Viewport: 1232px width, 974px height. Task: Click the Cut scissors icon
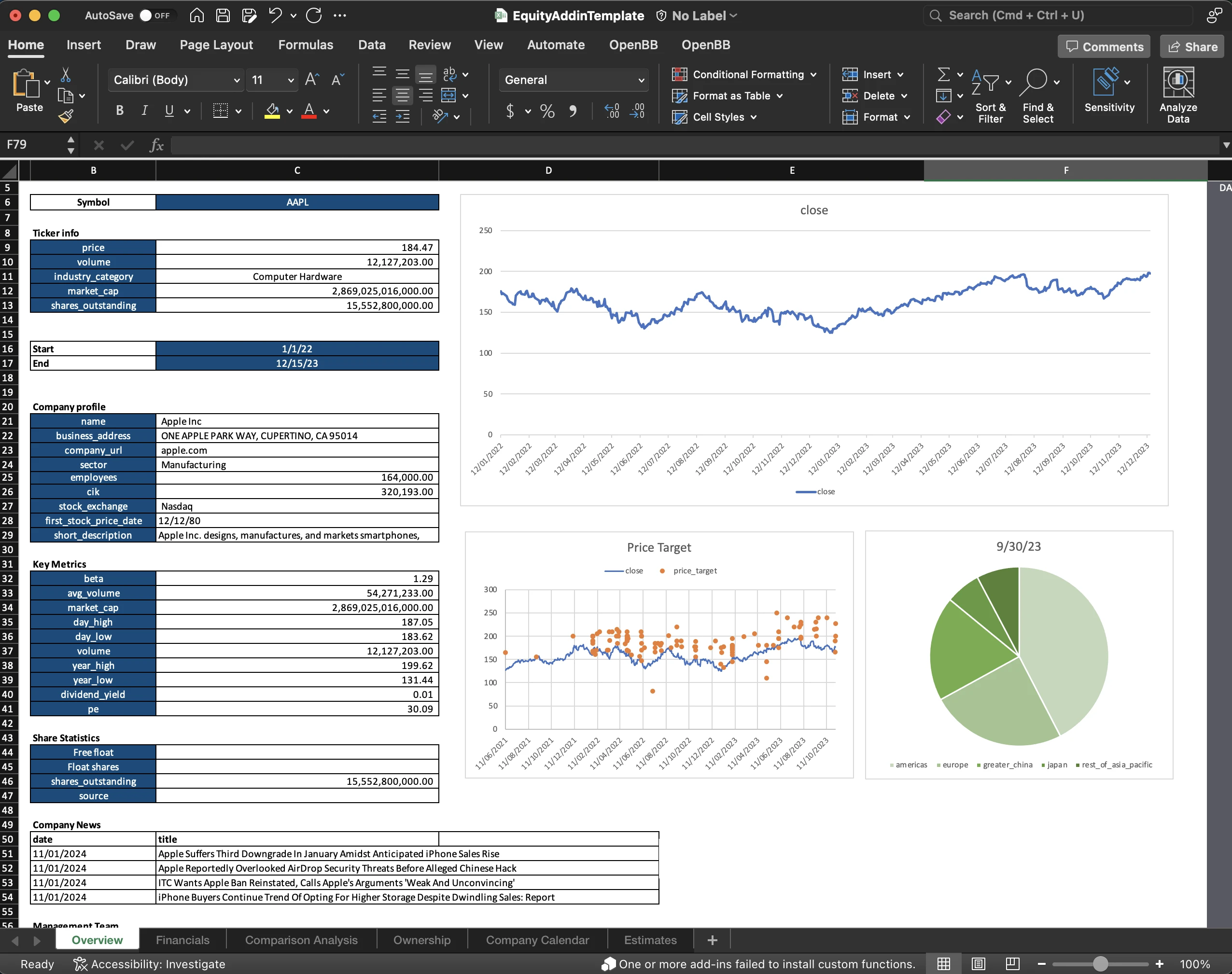(x=66, y=75)
